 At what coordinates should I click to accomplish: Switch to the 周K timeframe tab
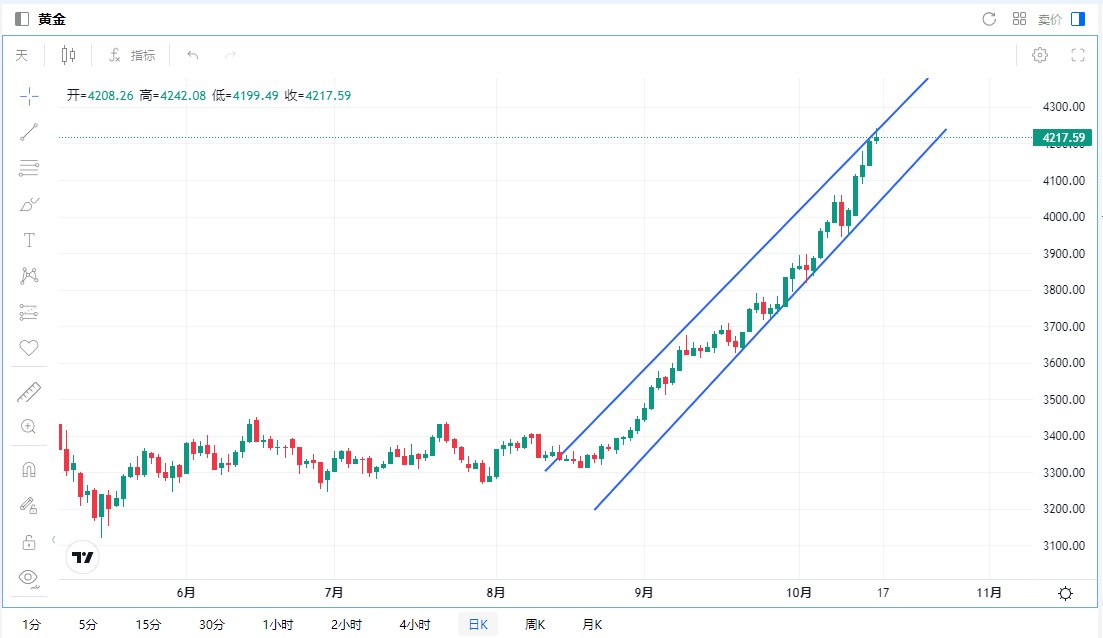click(535, 625)
